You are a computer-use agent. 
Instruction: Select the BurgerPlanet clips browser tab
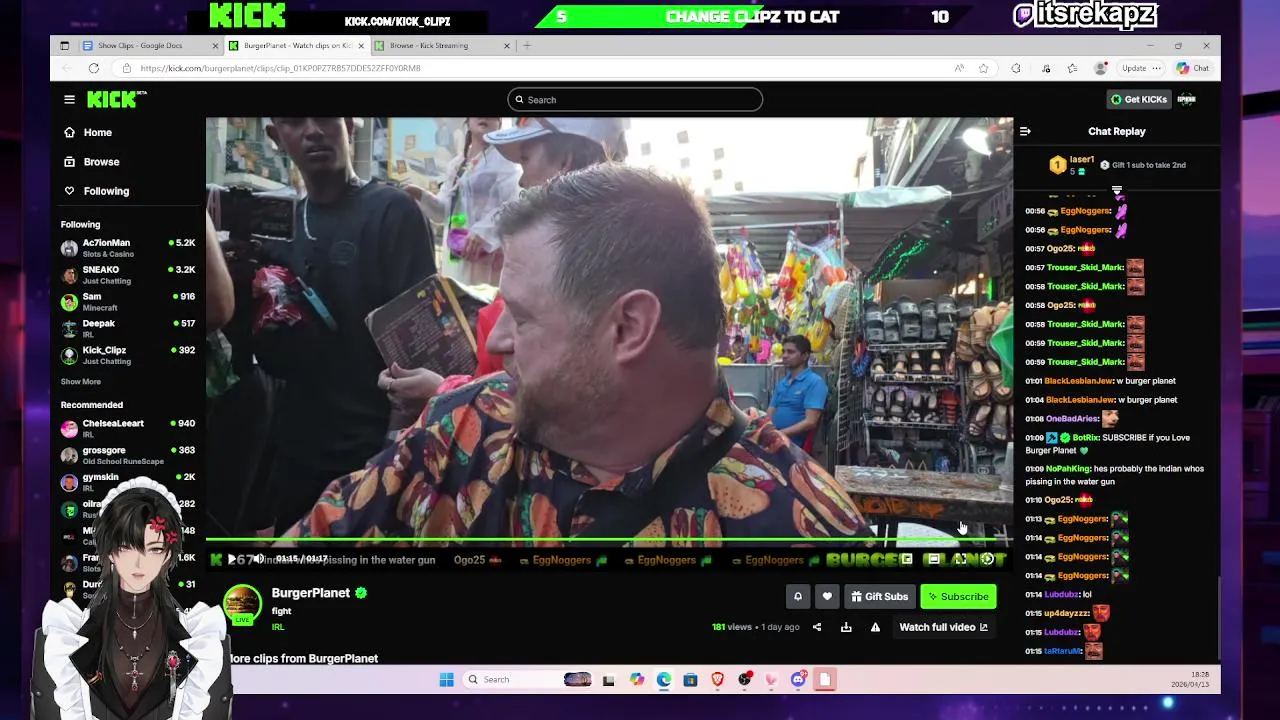(x=295, y=45)
